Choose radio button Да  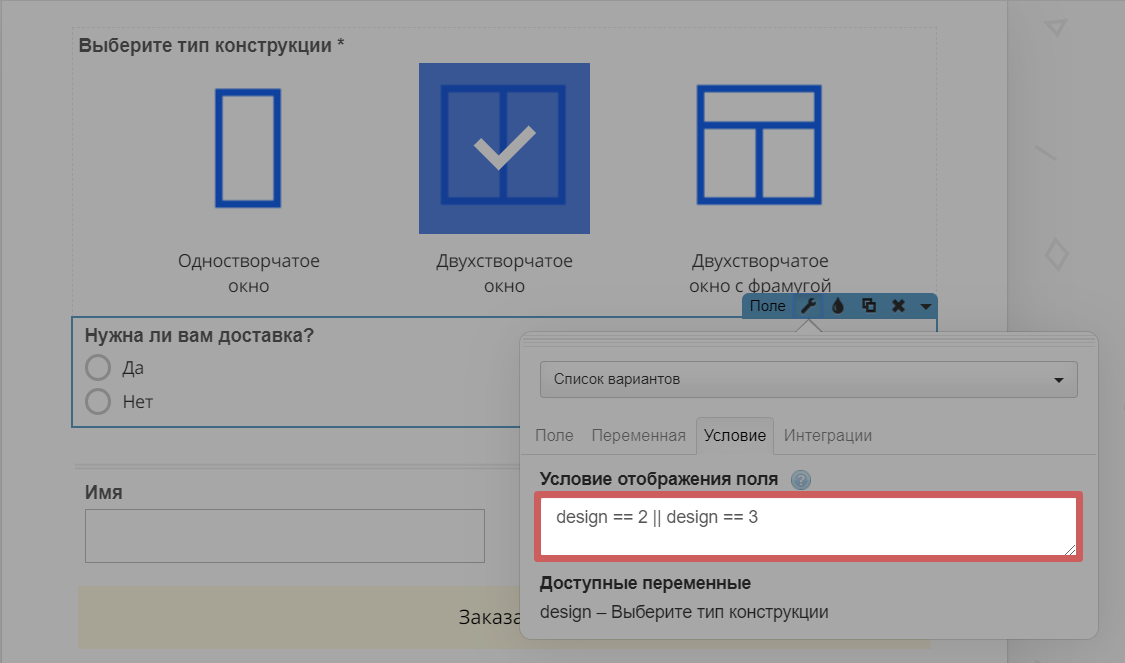click(98, 367)
